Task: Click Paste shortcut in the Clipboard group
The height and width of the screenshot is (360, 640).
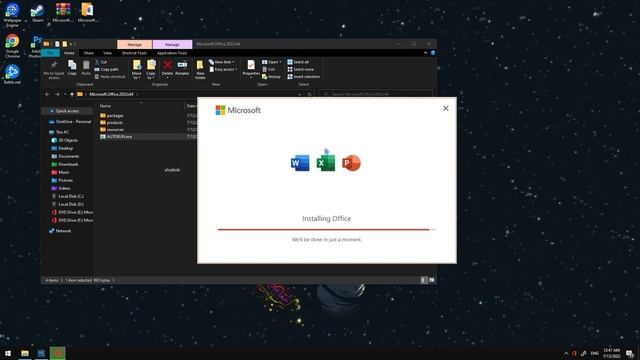Action: (110, 77)
